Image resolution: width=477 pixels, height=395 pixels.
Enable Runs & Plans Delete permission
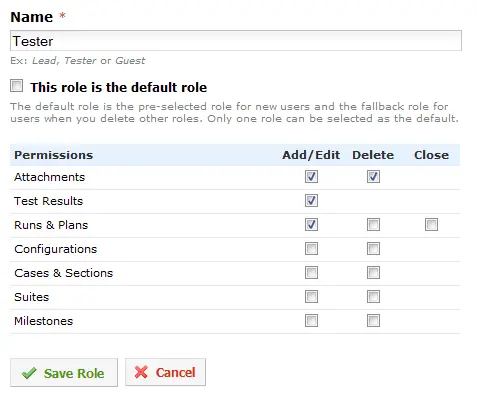[373, 225]
